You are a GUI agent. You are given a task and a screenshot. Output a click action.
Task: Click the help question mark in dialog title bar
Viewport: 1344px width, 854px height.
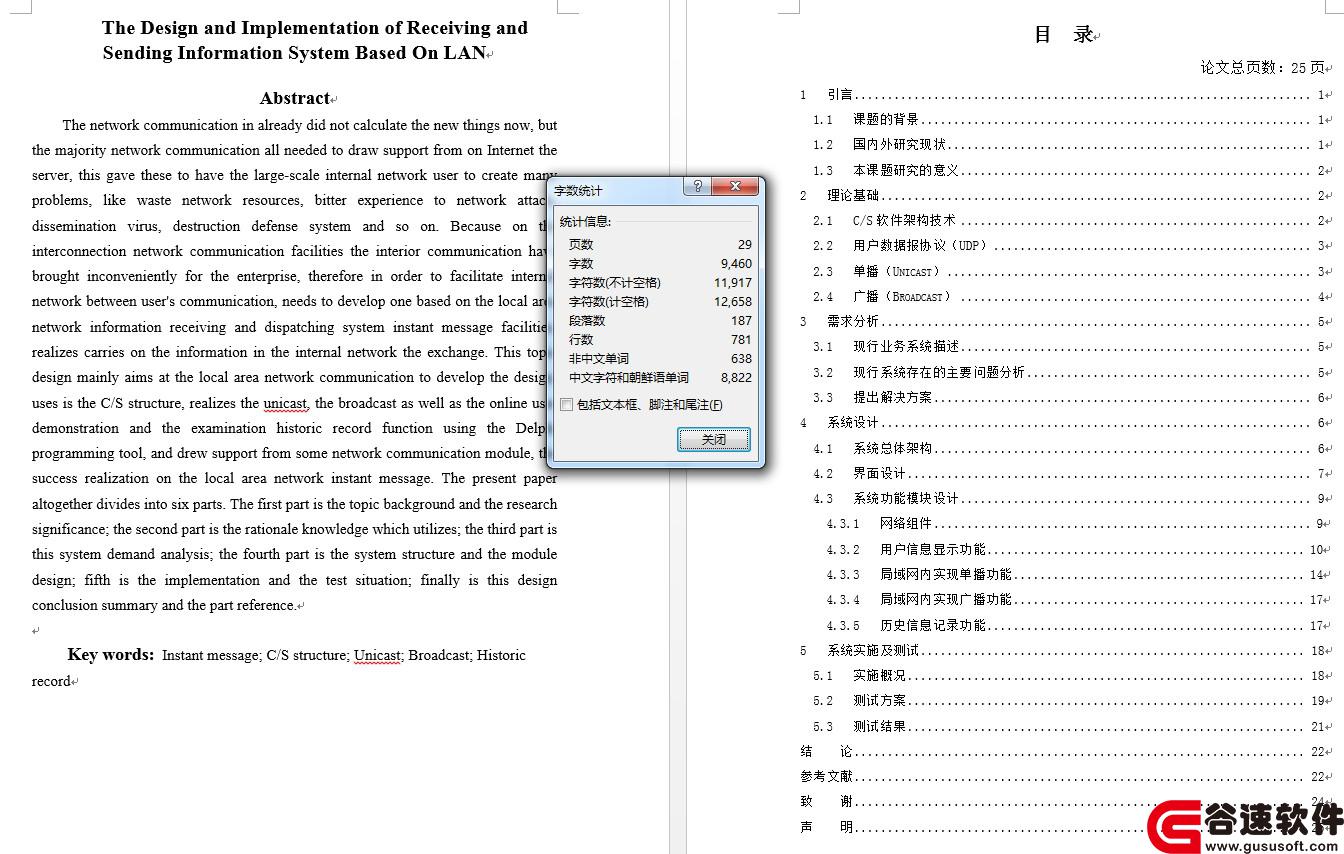point(698,187)
